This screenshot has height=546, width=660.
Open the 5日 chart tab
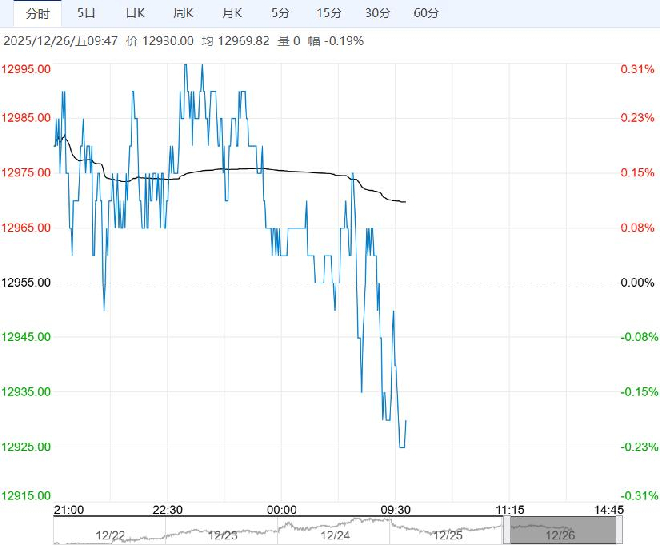point(88,13)
